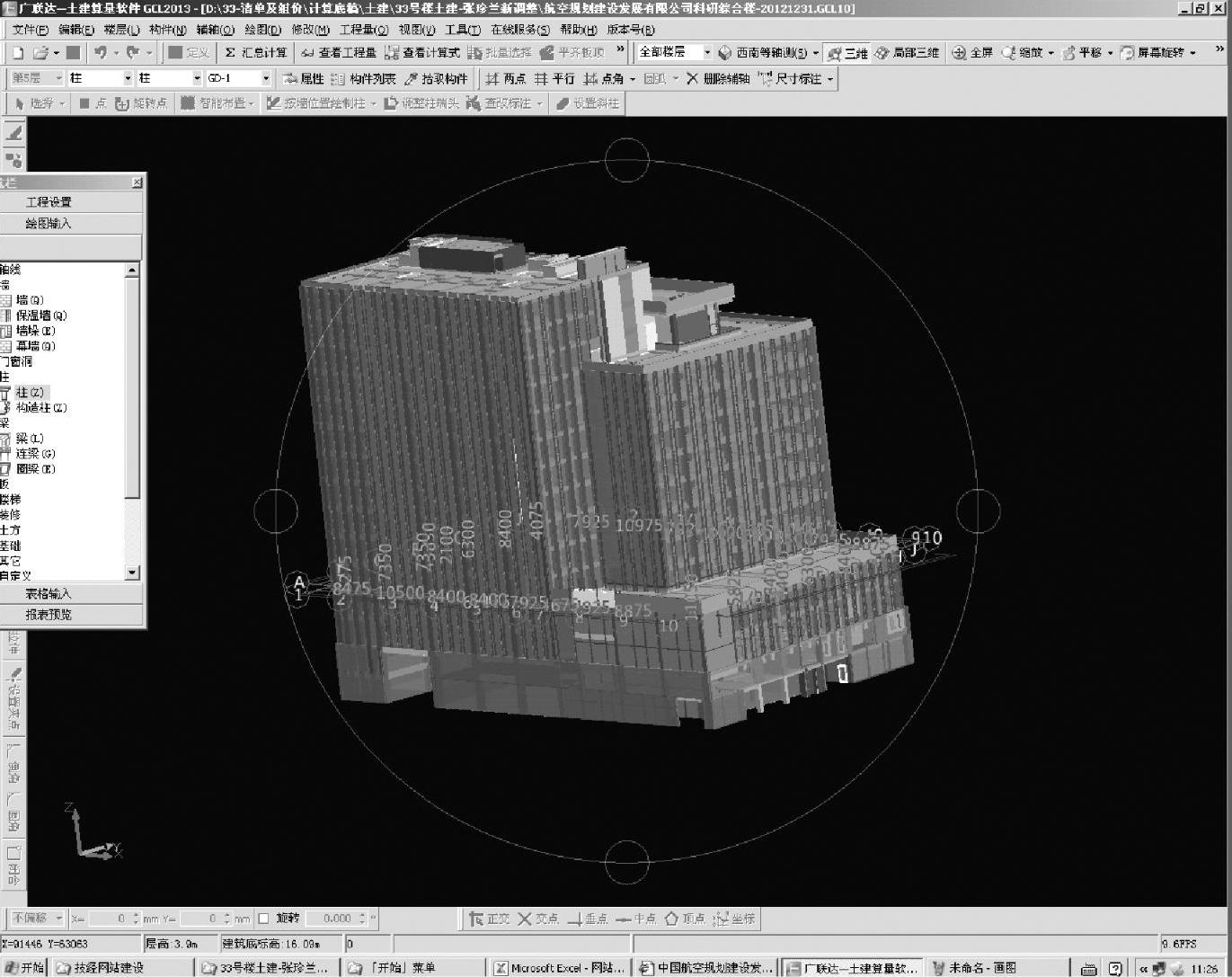Image resolution: width=1232 pixels, height=977 pixels.
Task: Select 旋转点 rotate point tool
Action: pos(141,103)
